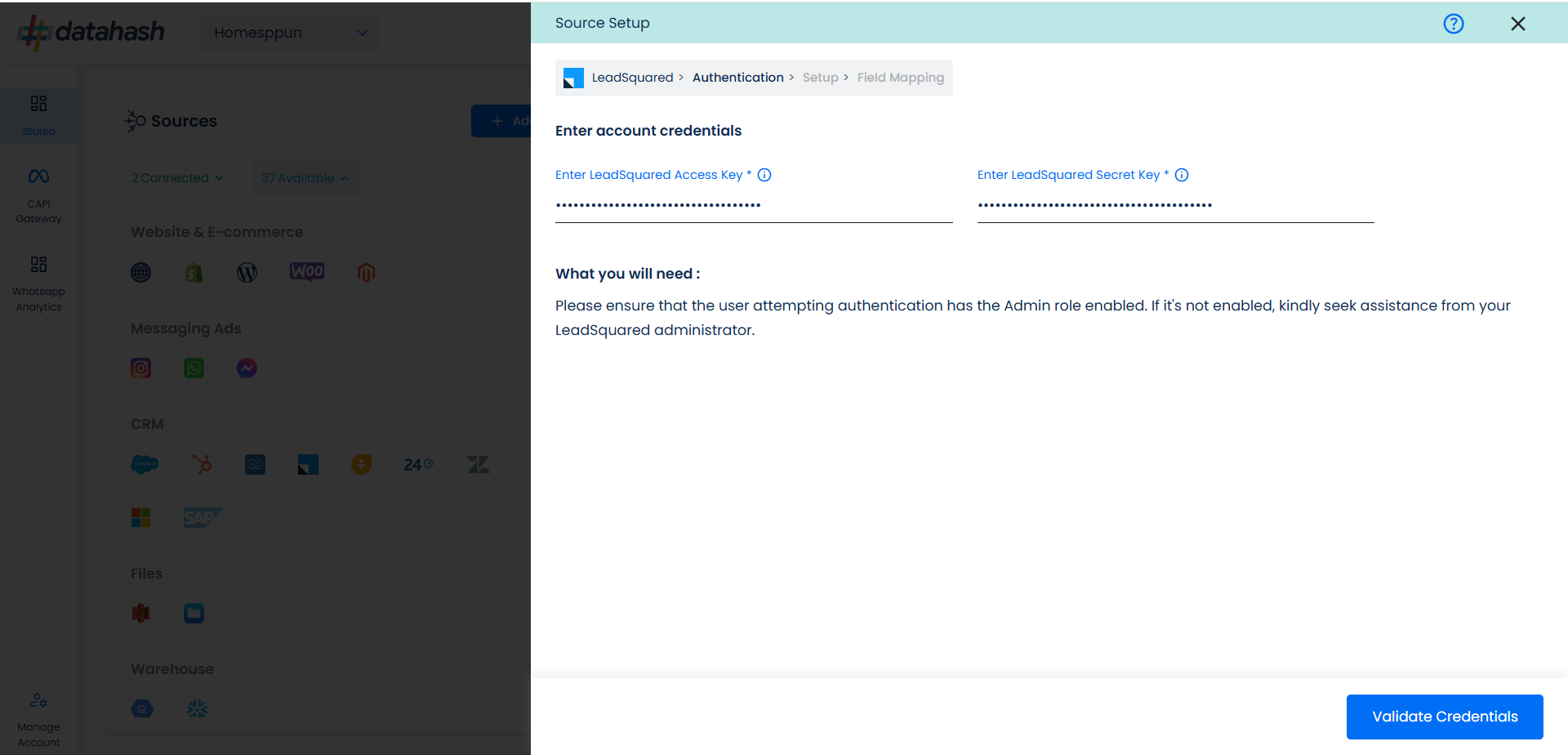Select the Bitrix24 CRM icon
The image size is (1568, 755).
click(418, 464)
